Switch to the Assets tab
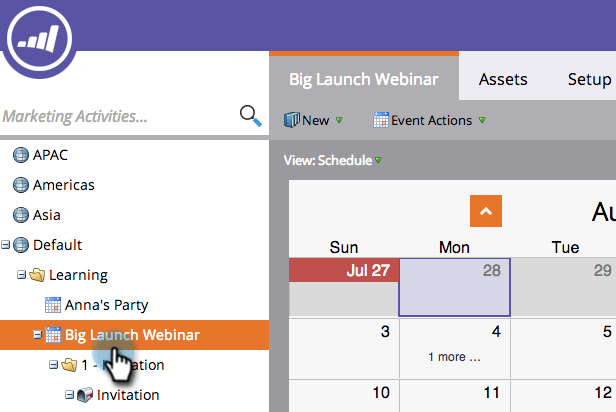The height and width of the screenshot is (412, 616). (503, 79)
